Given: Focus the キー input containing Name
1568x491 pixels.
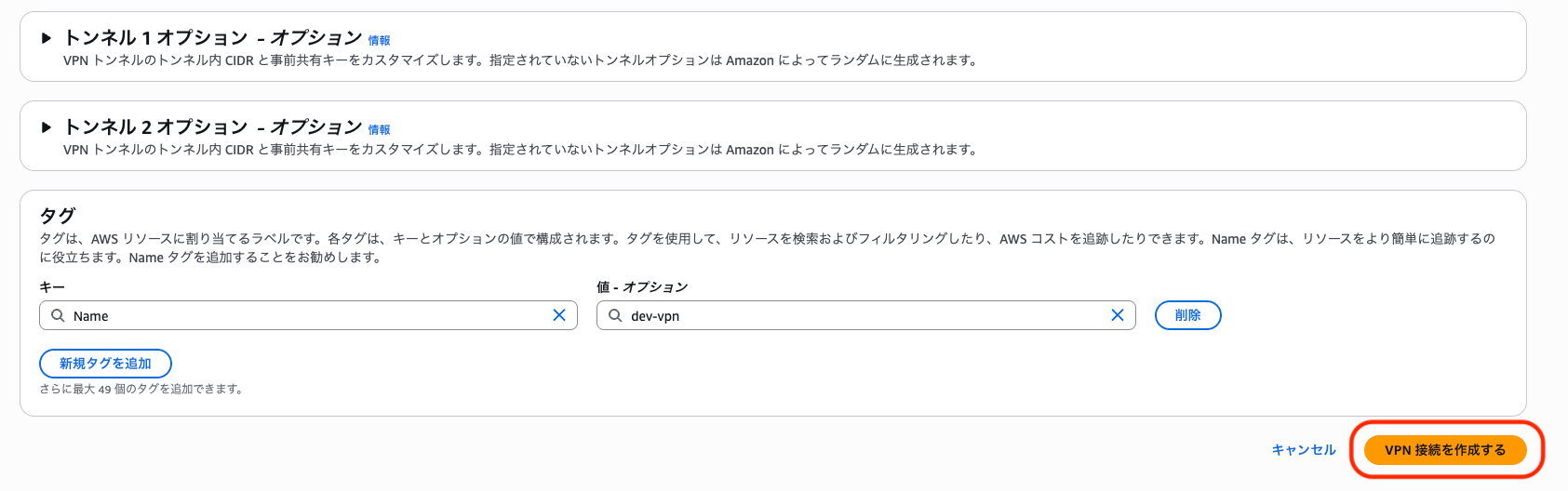Looking at the screenshot, I should pos(308,315).
